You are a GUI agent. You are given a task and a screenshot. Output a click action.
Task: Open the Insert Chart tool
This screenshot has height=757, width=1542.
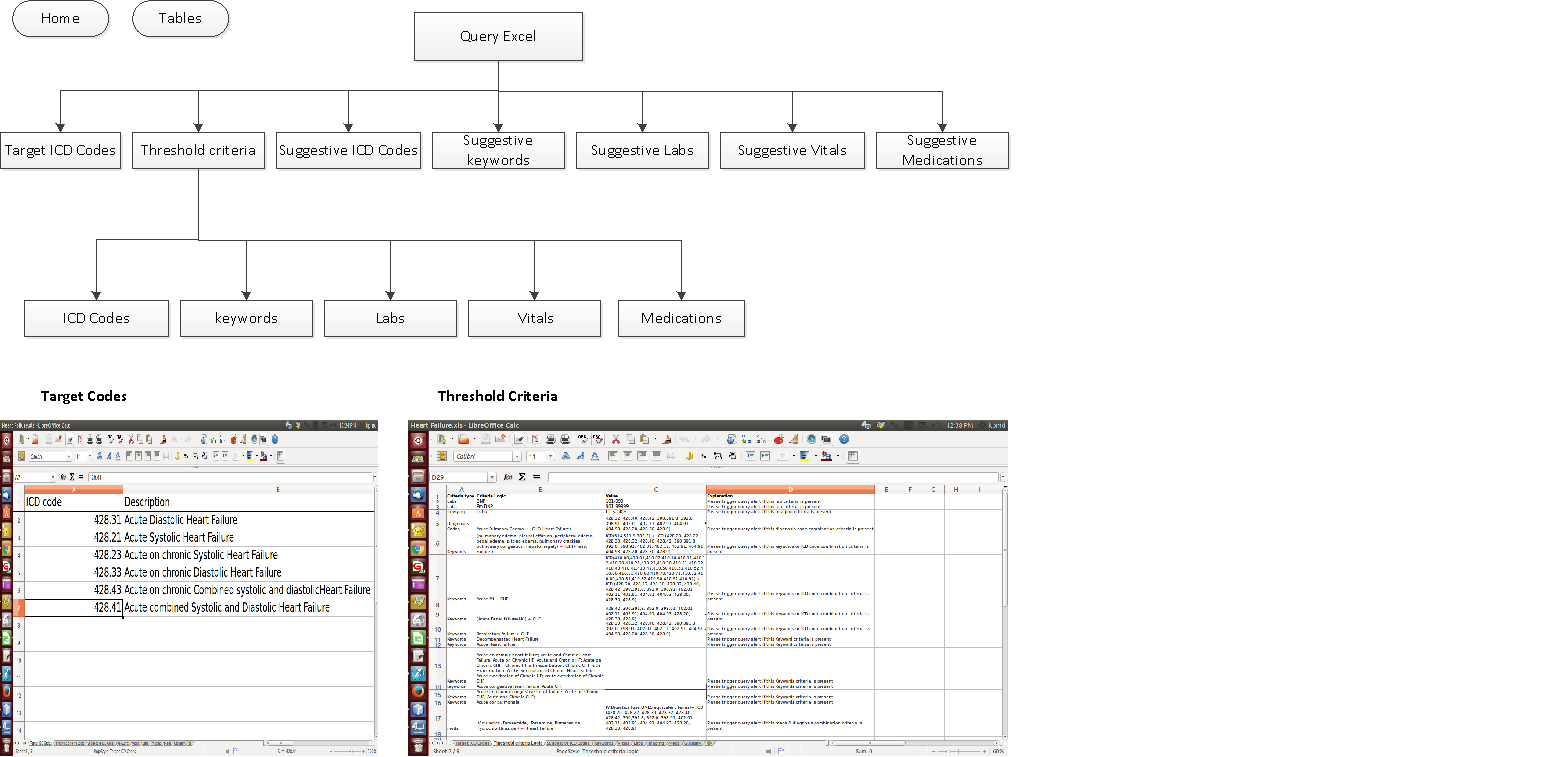pos(778,438)
